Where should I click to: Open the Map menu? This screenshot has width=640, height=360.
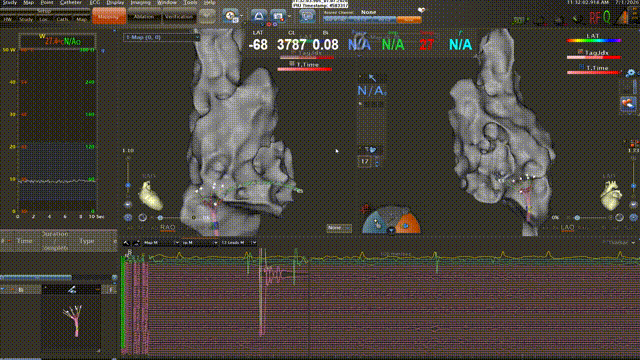tap(29, 2)
